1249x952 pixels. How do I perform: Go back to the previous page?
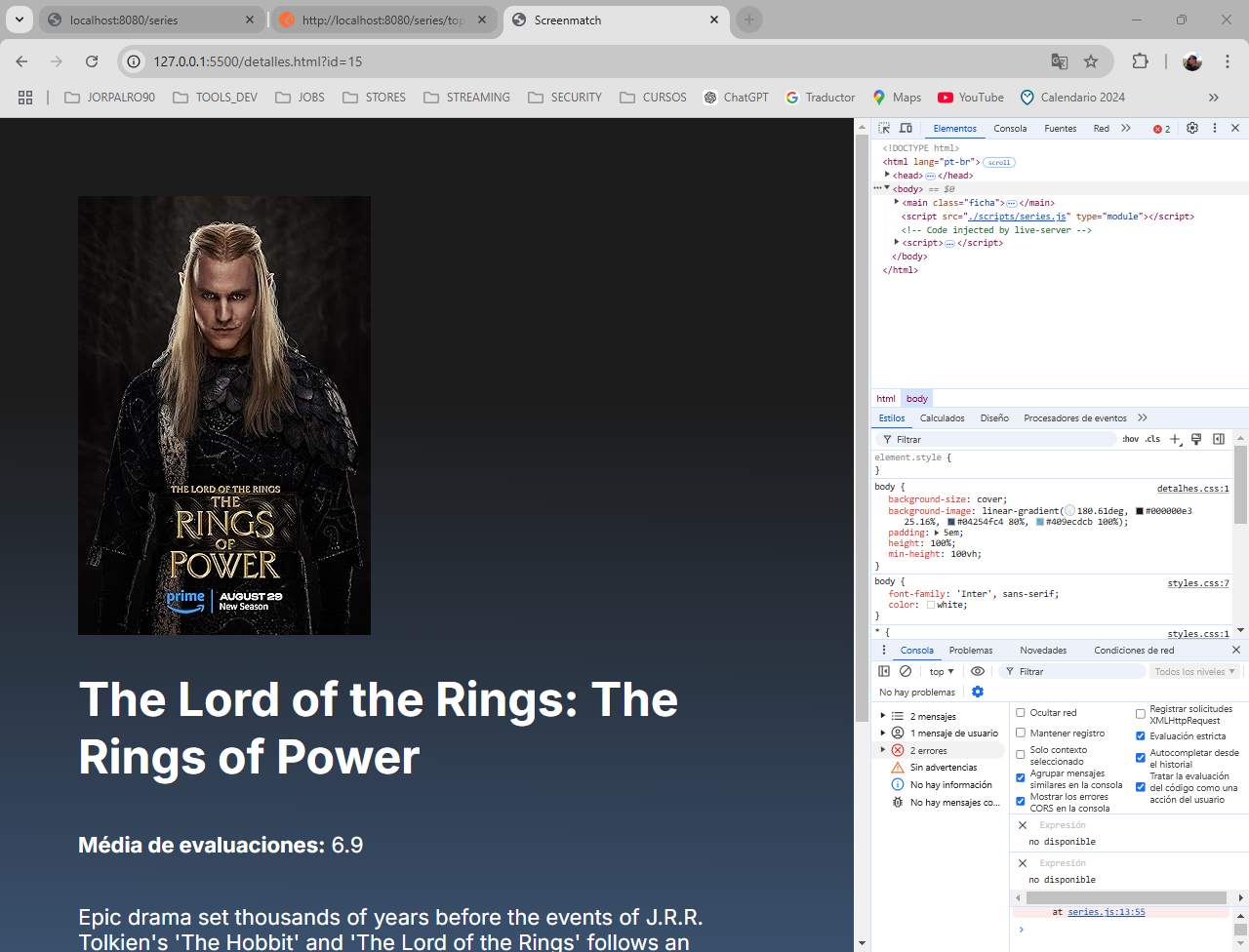point(21,61)
